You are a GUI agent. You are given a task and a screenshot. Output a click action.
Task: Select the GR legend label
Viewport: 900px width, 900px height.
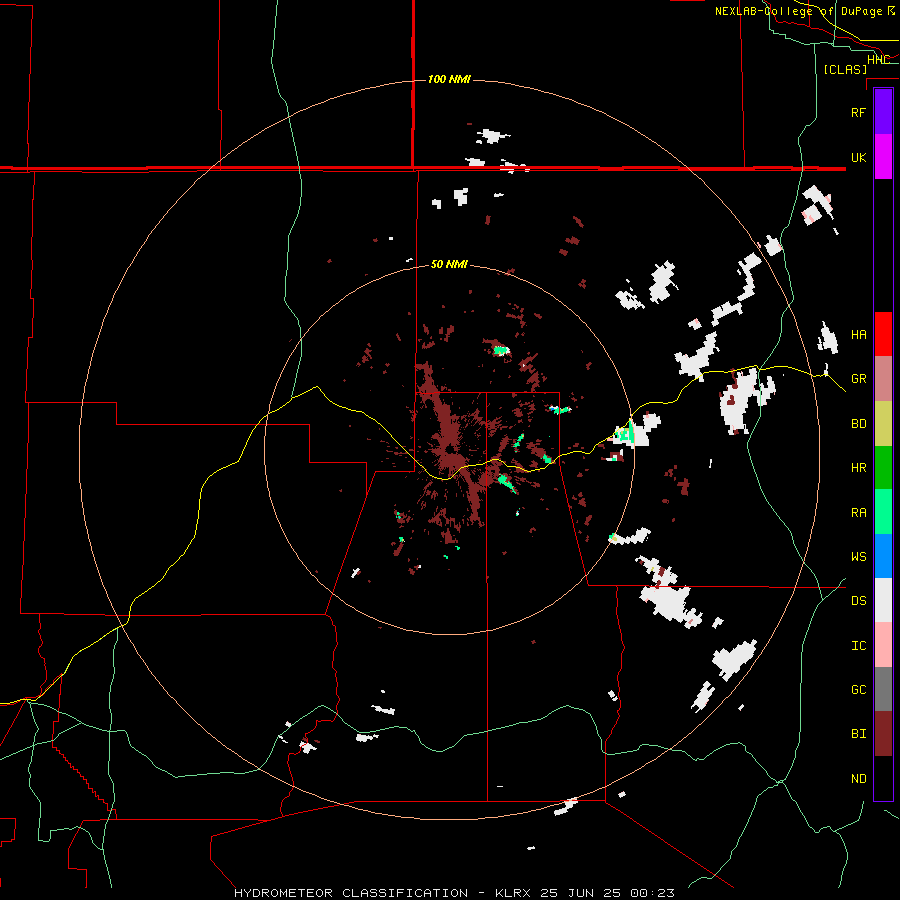pos(858,378)
